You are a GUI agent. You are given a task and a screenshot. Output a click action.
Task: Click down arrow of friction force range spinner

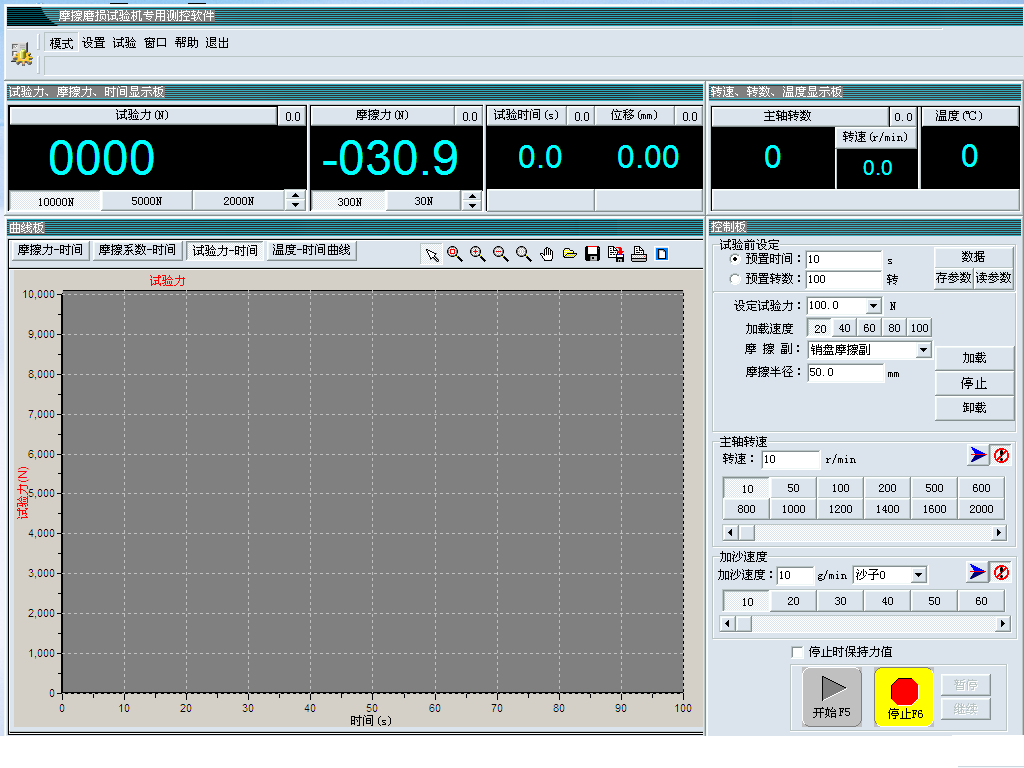coord(472,206)
